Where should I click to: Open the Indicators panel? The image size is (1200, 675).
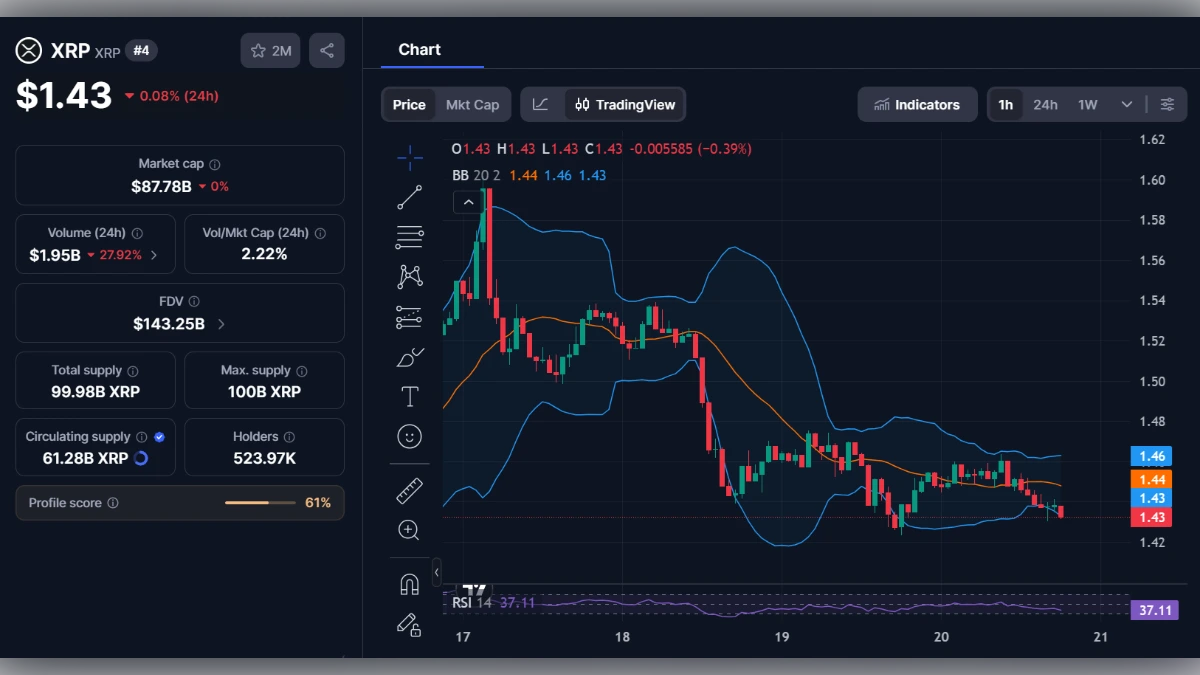[x=917, y=104]
